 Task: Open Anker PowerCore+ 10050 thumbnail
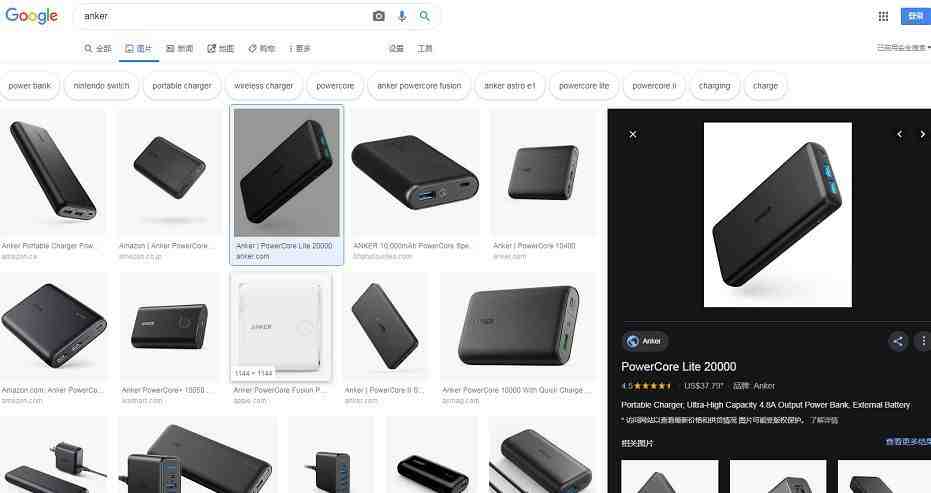[x=170, y=326]
